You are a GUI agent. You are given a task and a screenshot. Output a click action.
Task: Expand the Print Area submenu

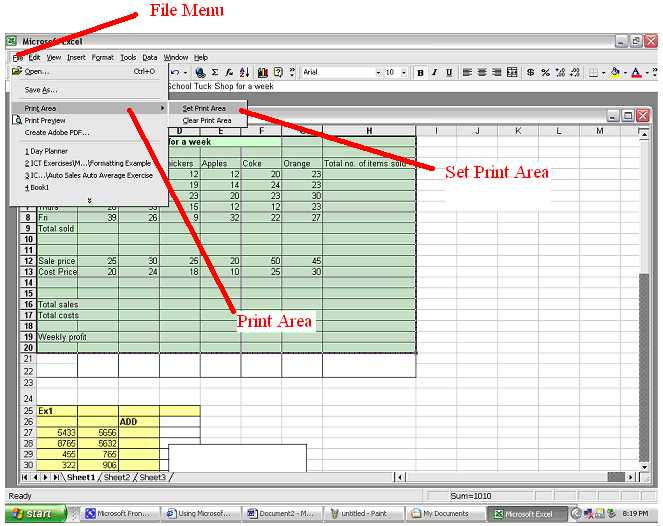point(89,108)
